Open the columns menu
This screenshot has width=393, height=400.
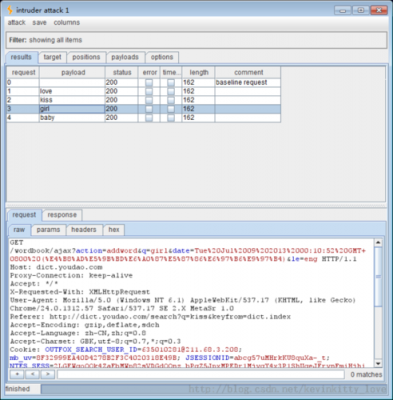point(67,23)
